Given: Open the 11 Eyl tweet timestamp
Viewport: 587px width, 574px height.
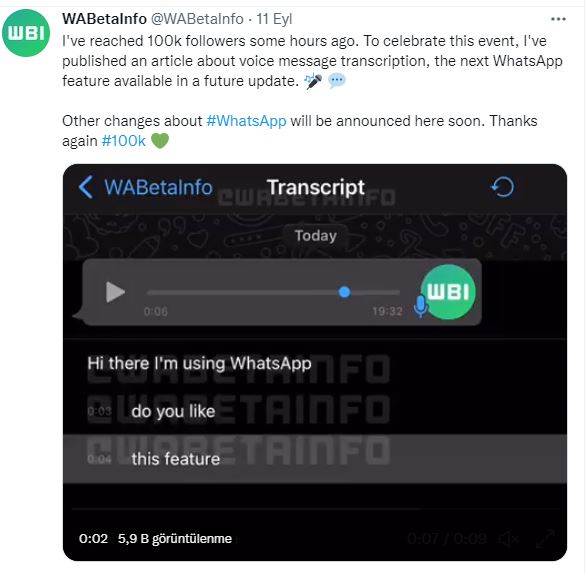Looking at the screenshot, I should click(274, 19).
